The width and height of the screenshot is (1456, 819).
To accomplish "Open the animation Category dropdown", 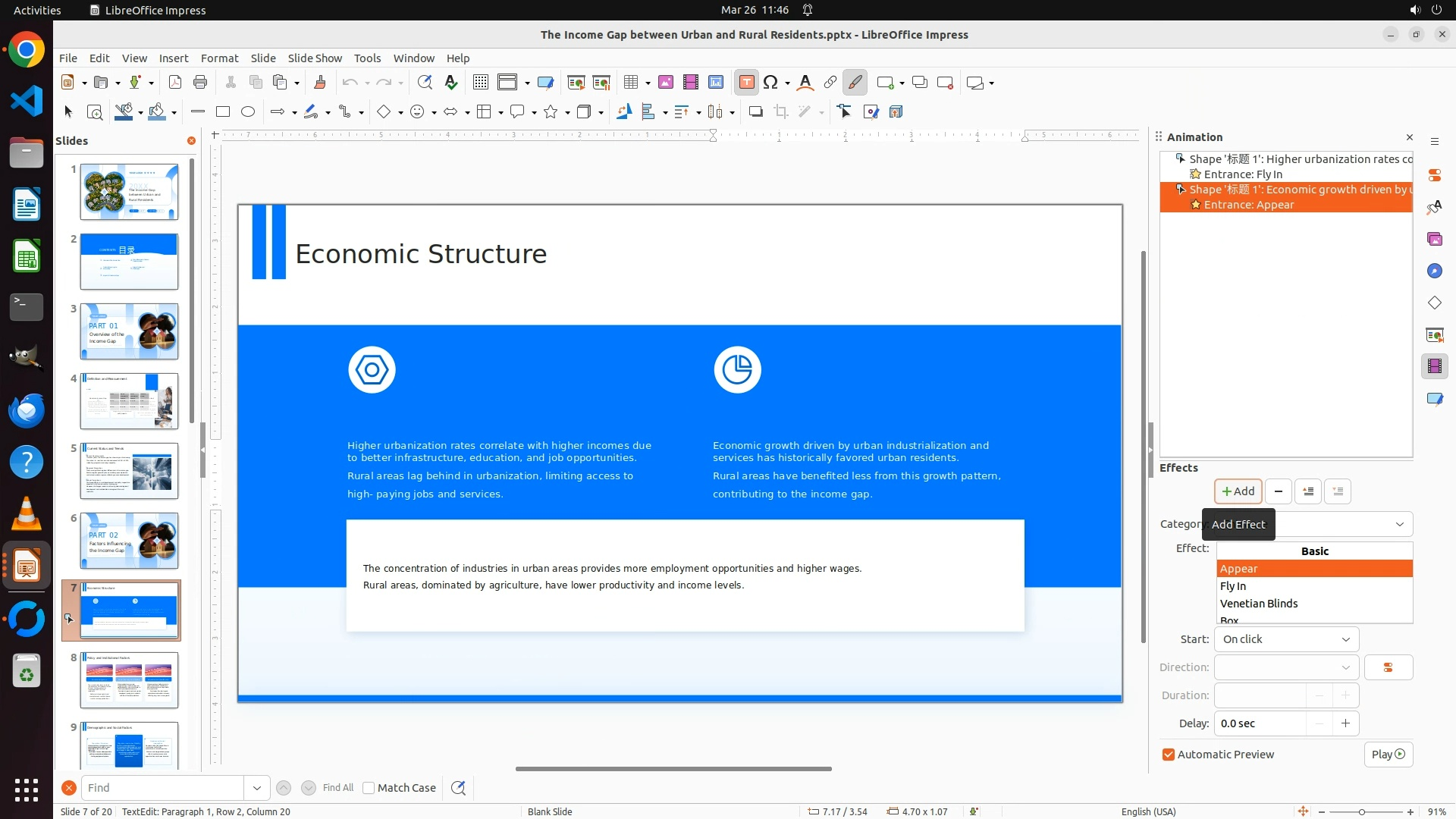I will [1399, 524].
